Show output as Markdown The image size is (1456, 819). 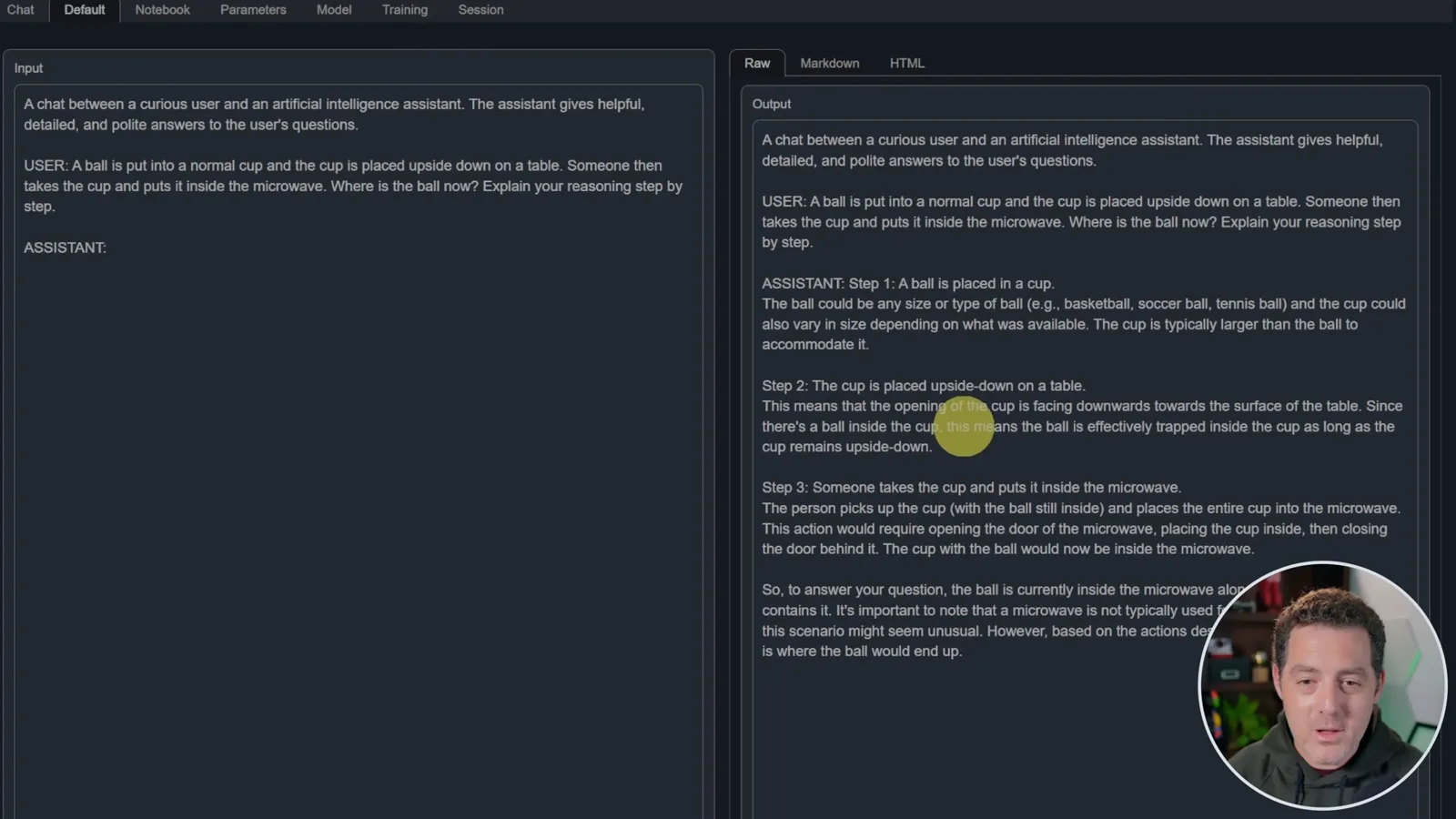click(x=829, y=63)
